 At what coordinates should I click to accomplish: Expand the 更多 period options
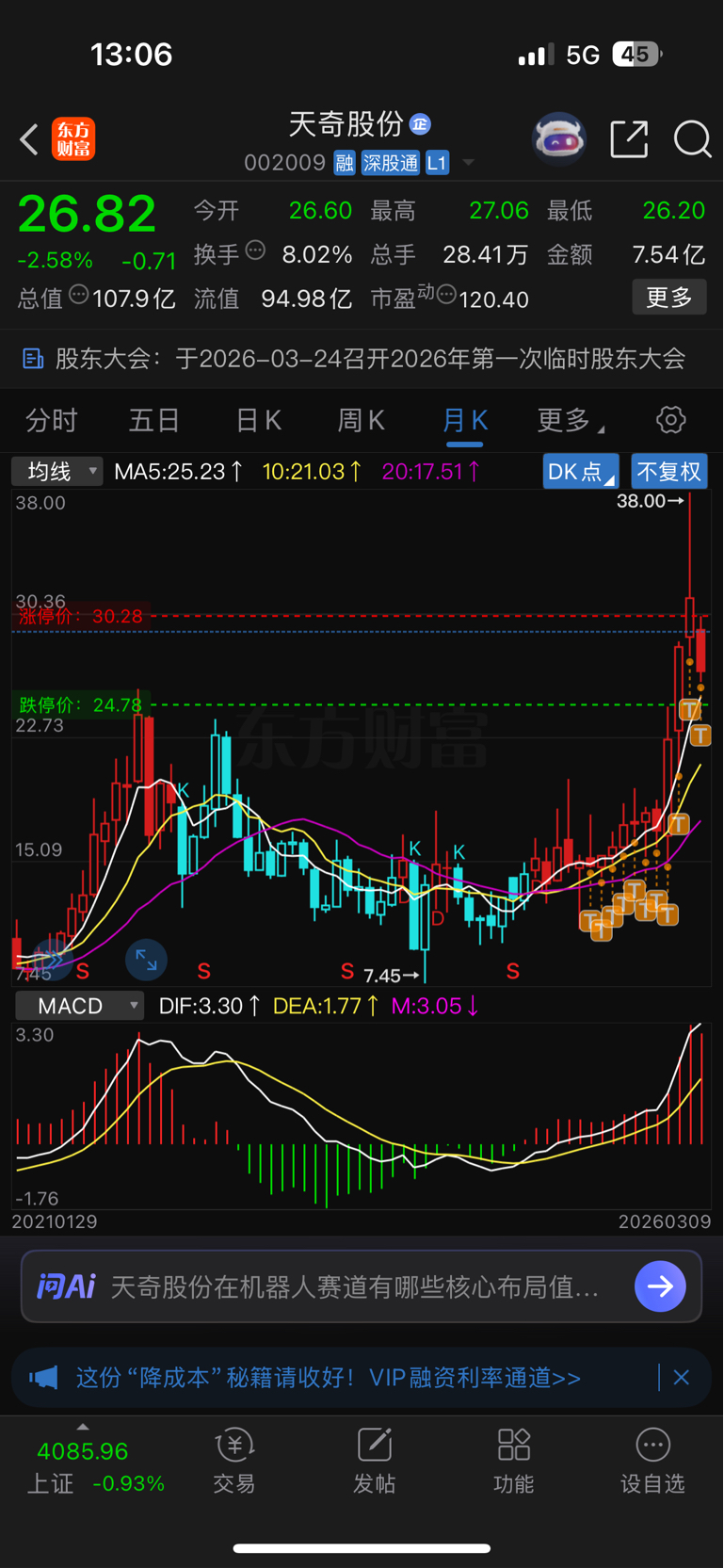point(570,420)
